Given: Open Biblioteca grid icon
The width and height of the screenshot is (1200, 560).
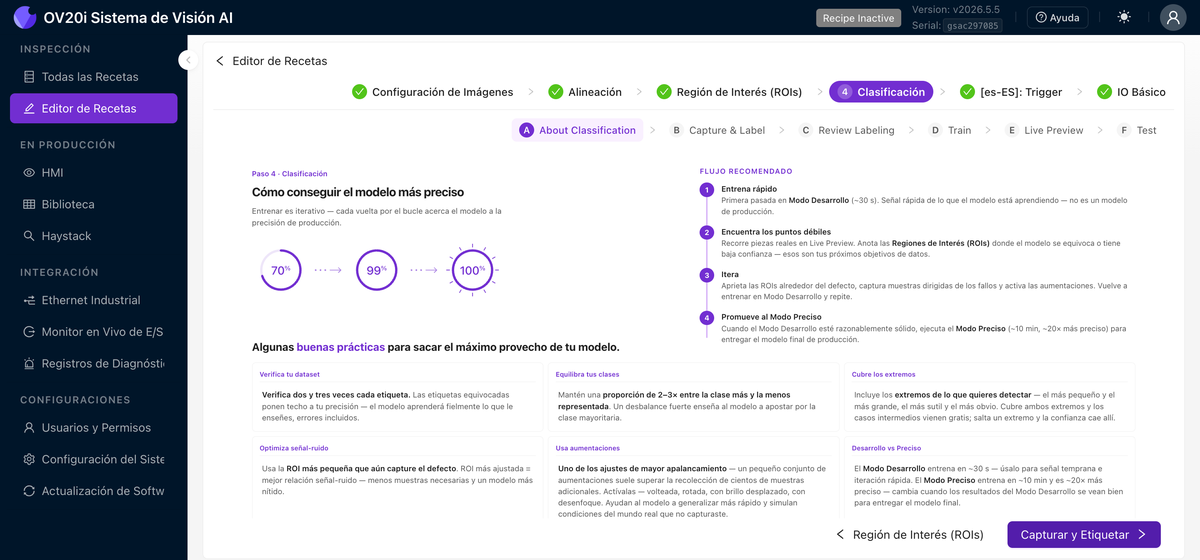Looking at the screenshot, I should tap(30, 204).
